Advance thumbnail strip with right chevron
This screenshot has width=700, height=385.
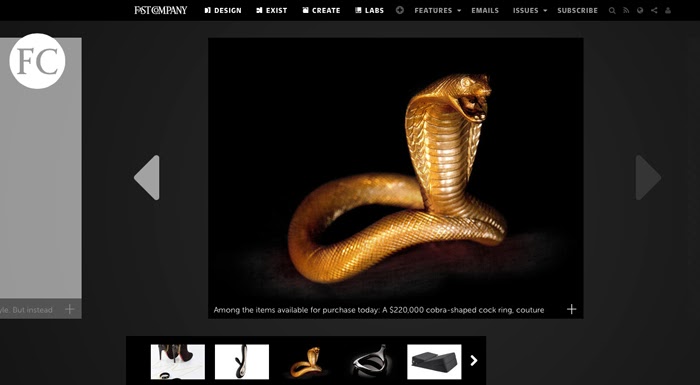(x=474, y=360)
